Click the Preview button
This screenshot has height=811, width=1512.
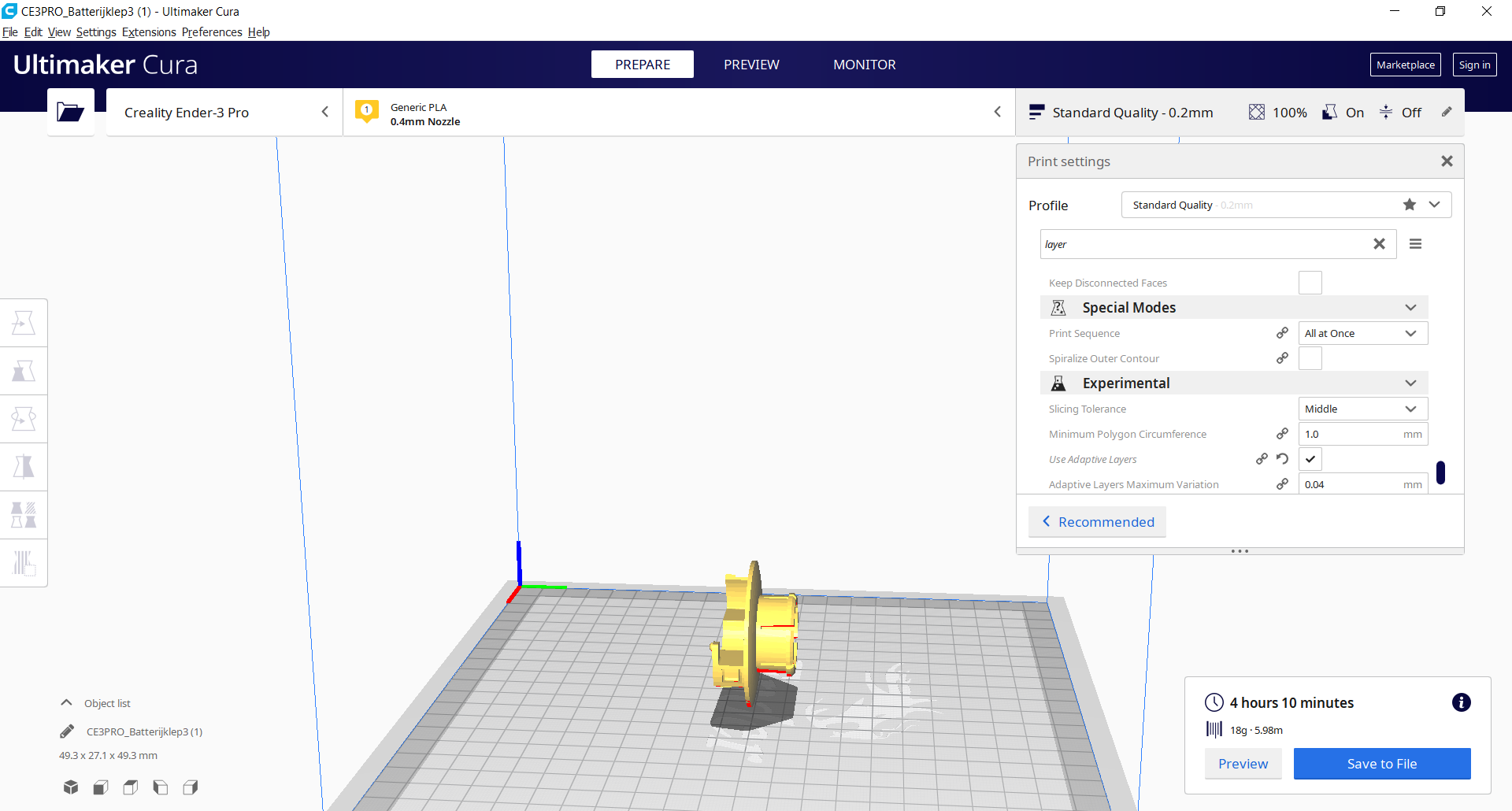[1243, 764]
